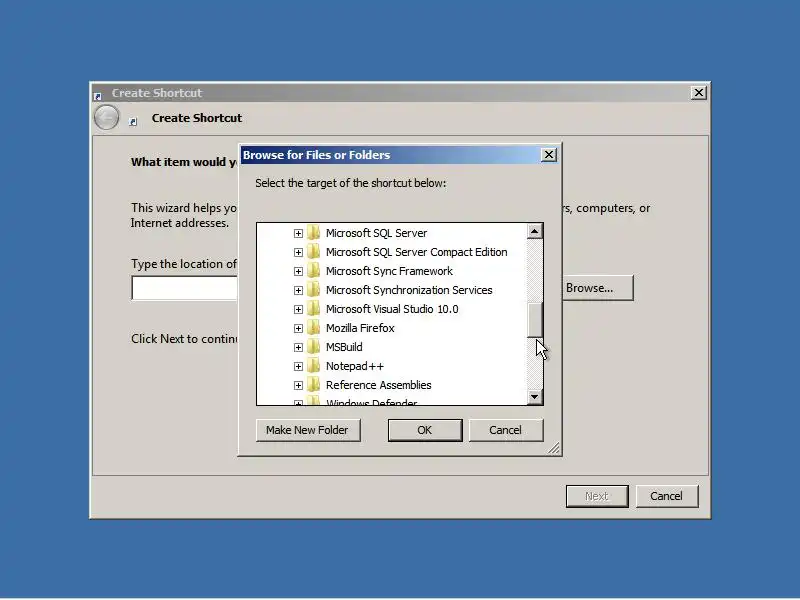Viewport: 800px width, 600px height.
Task: Expand the Microsoft SQL Server folder
Action: click(298, 234)
